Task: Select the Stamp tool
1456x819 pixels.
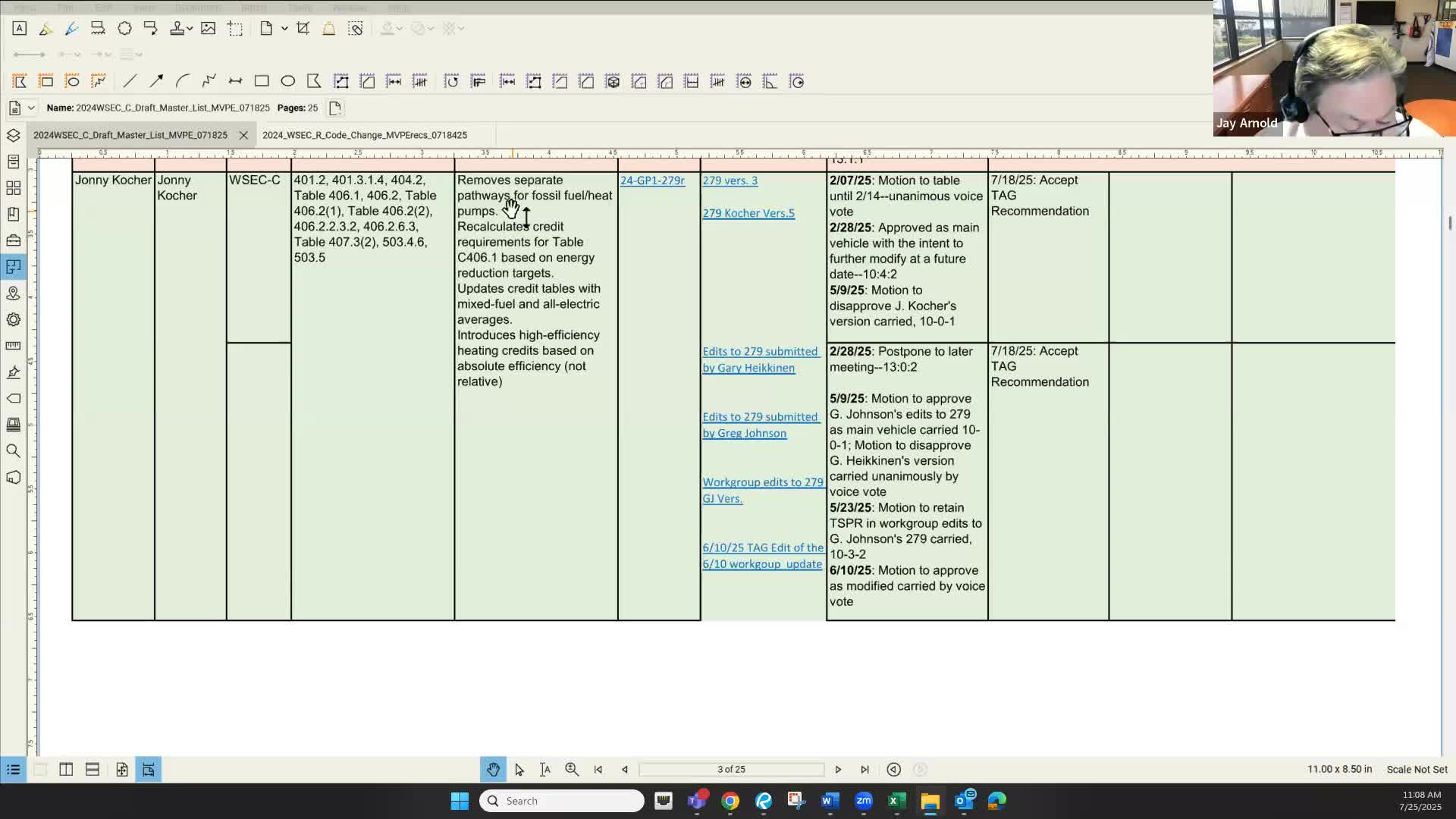Action: [177, 29]
